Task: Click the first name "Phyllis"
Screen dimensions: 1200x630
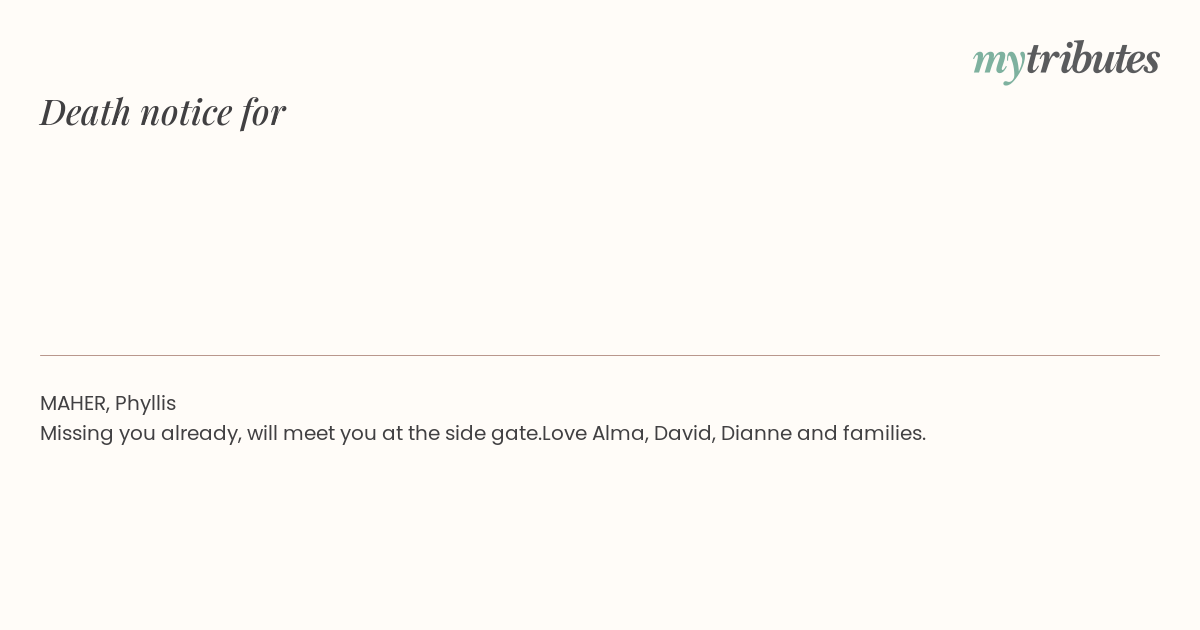Action: [145, 403]
